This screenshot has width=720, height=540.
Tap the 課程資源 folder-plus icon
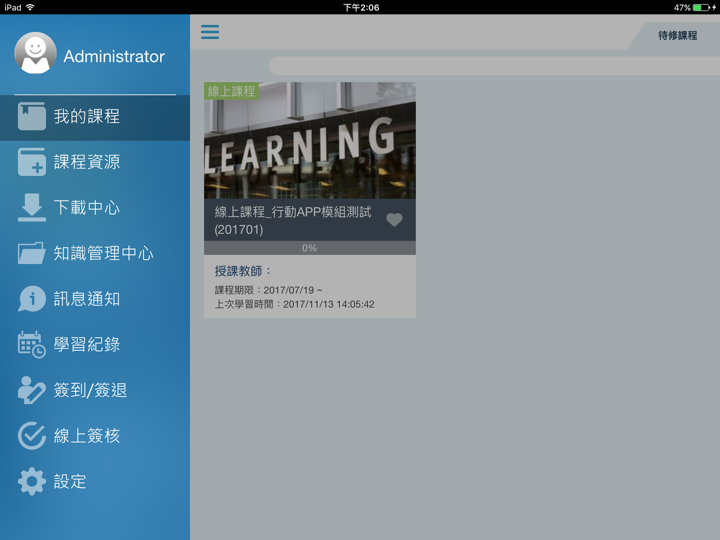point(32,162)
